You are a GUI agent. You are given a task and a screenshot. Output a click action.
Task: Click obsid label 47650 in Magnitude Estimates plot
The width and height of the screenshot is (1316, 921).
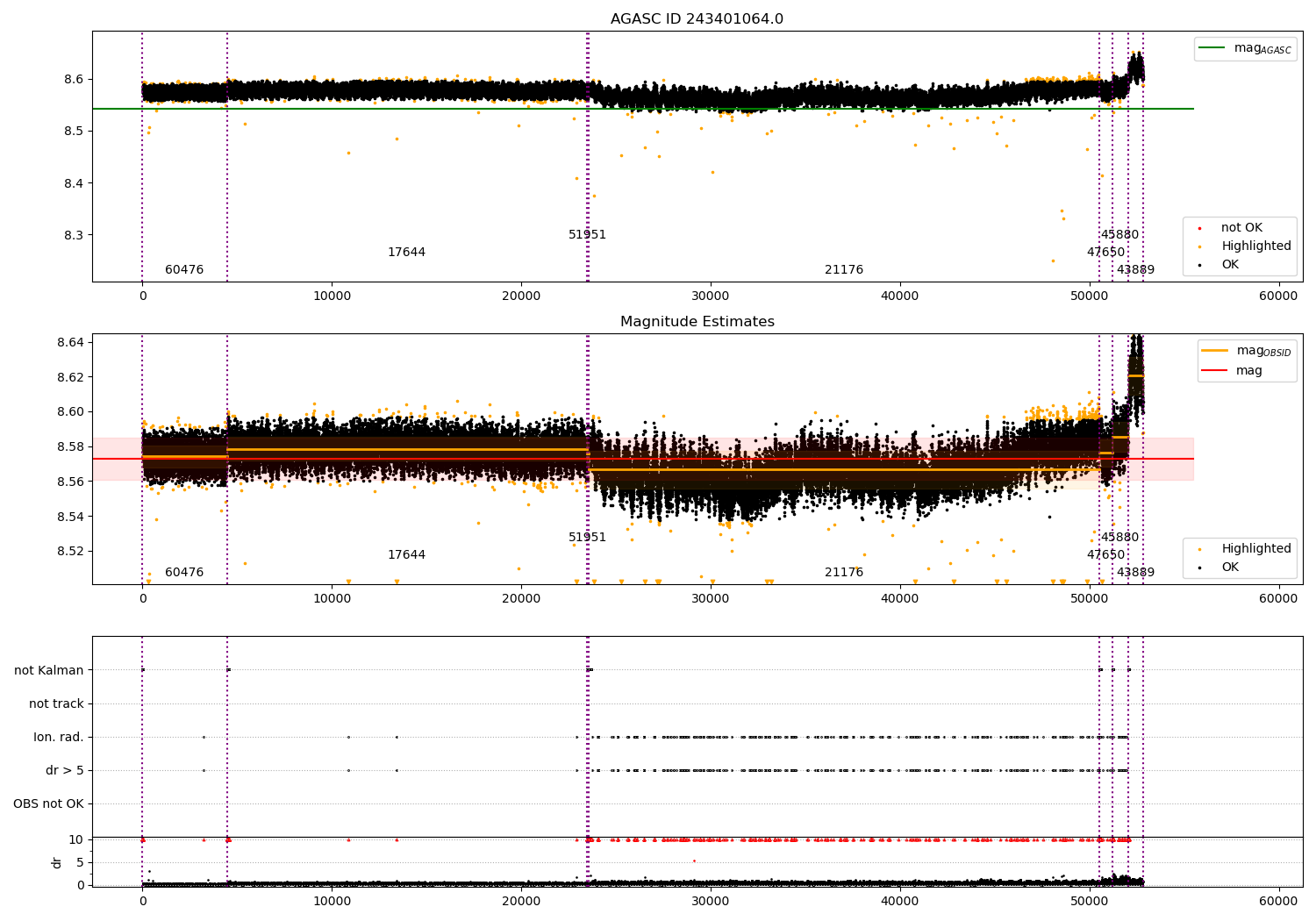pyautogui.click(x=1105, y=555)
